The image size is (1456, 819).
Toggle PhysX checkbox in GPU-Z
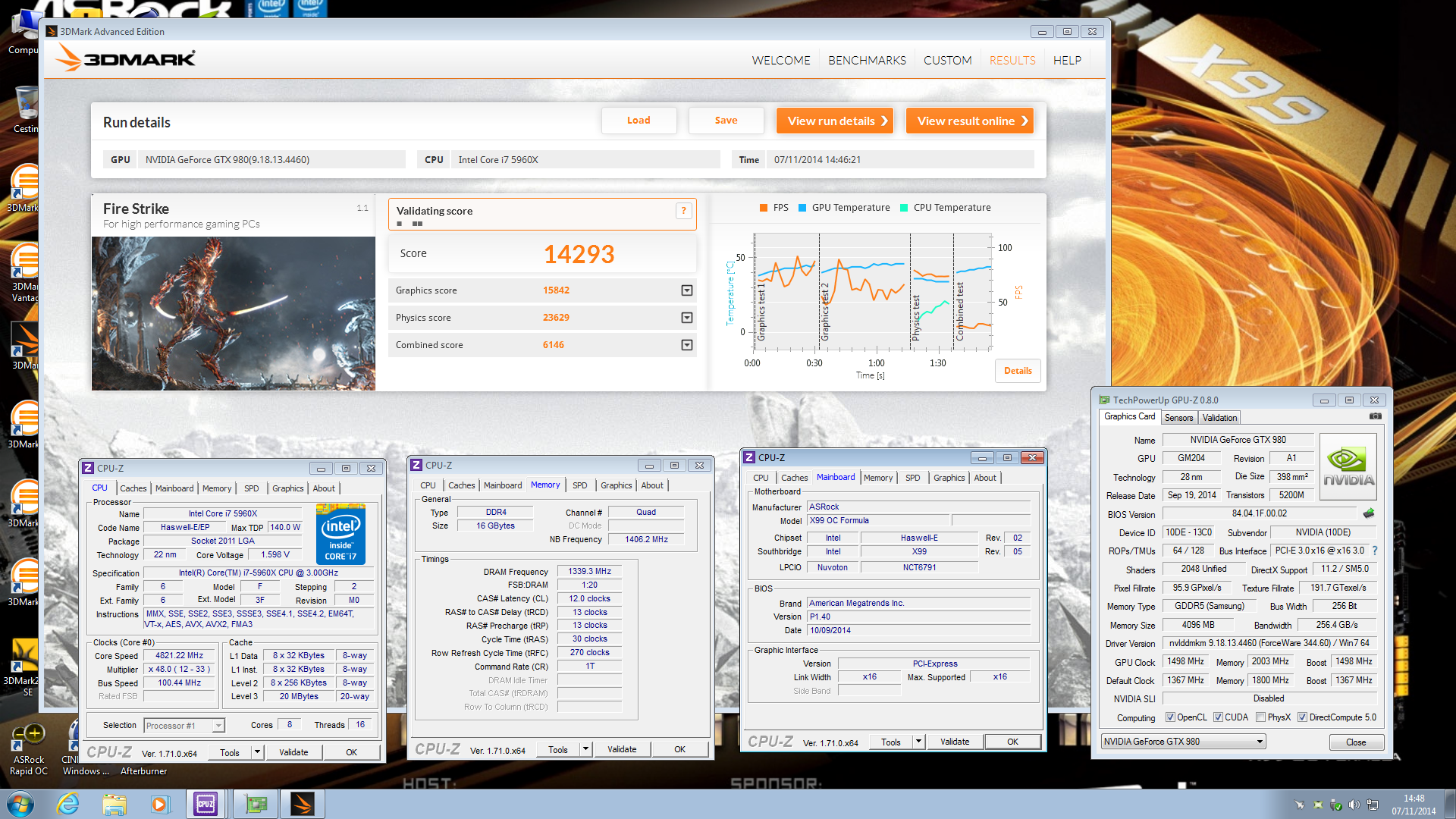pos(1260,717)
